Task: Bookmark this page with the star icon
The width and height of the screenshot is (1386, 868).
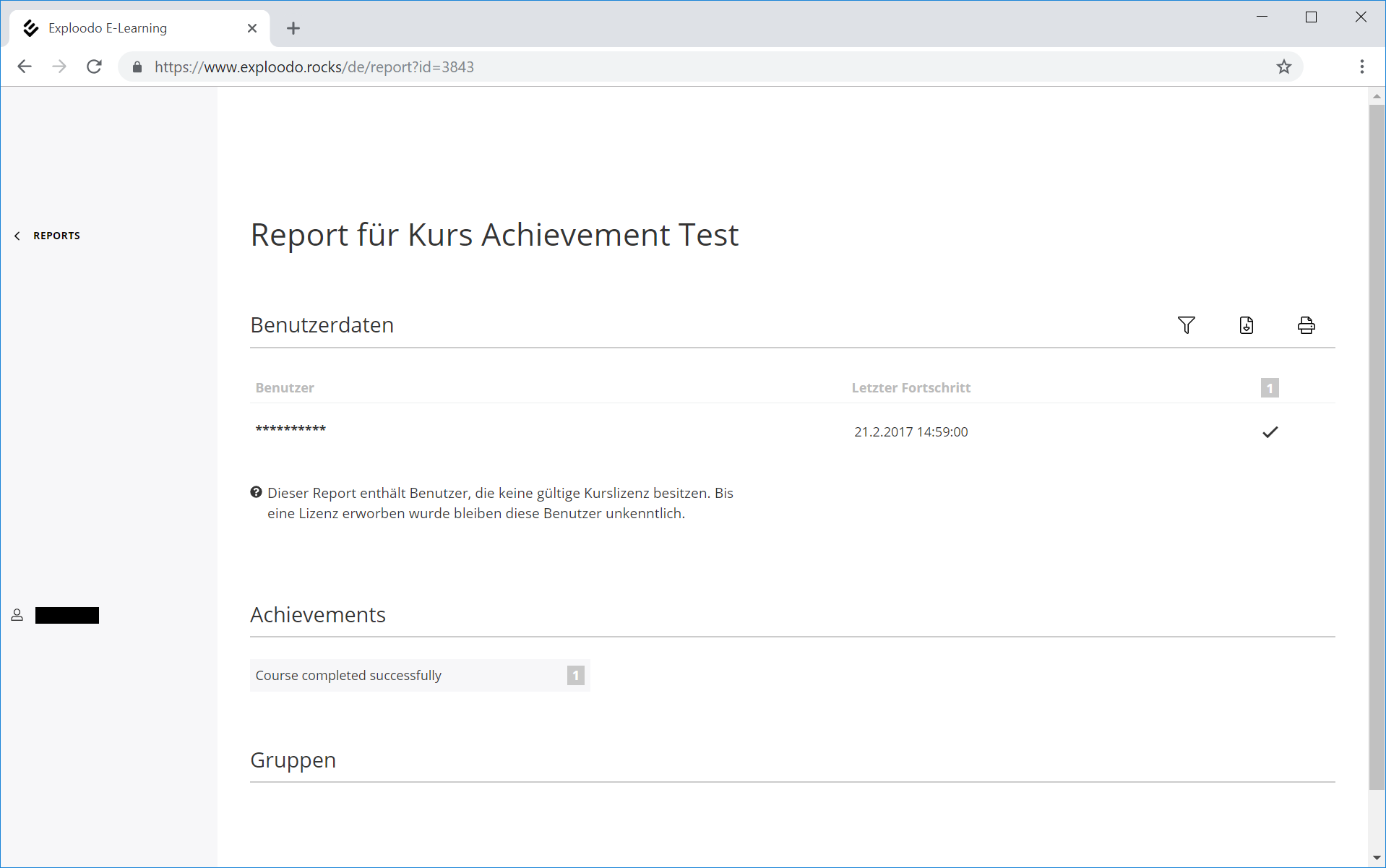Action: 1283,67
